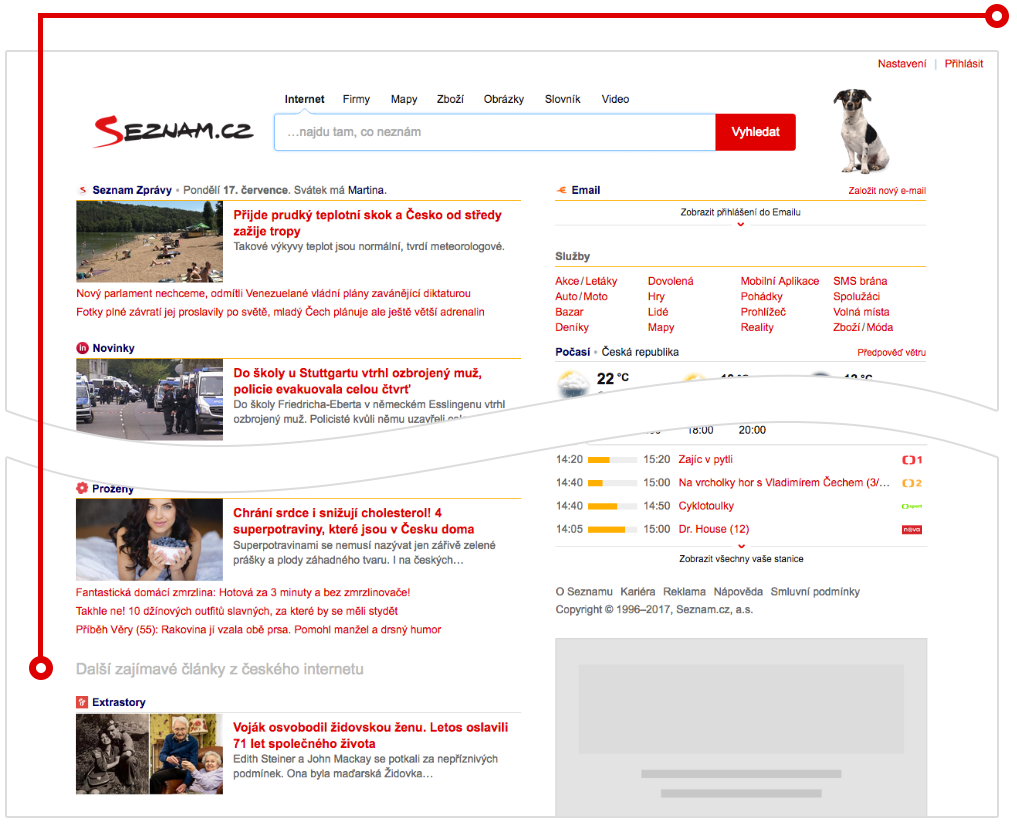Switch to the Zboží search tab
Image resolution: width=1017 pixels, height=830 pixels.
450,99
